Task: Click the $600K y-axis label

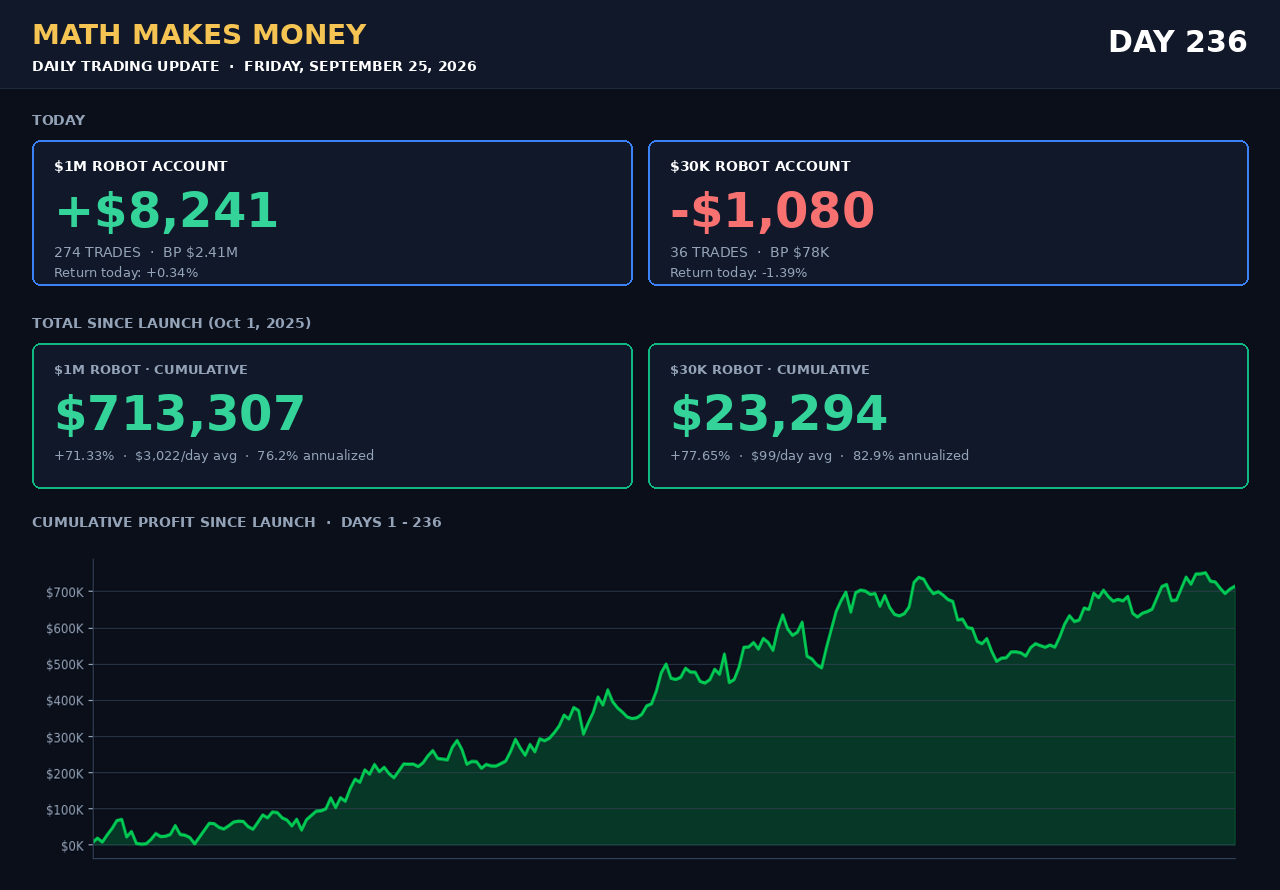Action: [x=65, y=628]
